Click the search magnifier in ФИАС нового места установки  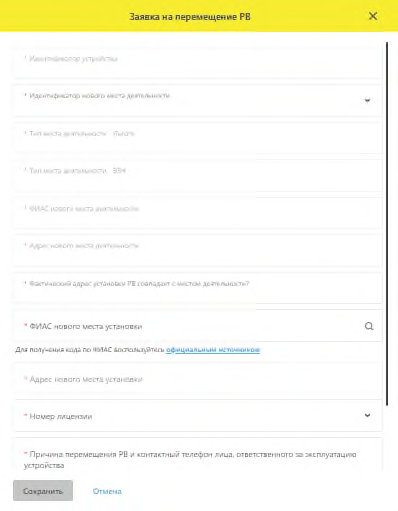(369, 326)
